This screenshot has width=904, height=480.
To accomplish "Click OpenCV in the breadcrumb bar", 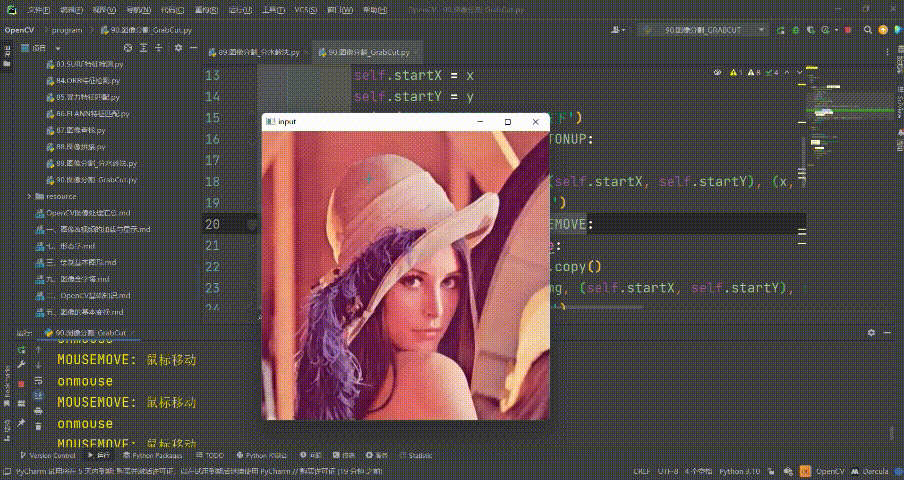I will [x=20, y=30].
